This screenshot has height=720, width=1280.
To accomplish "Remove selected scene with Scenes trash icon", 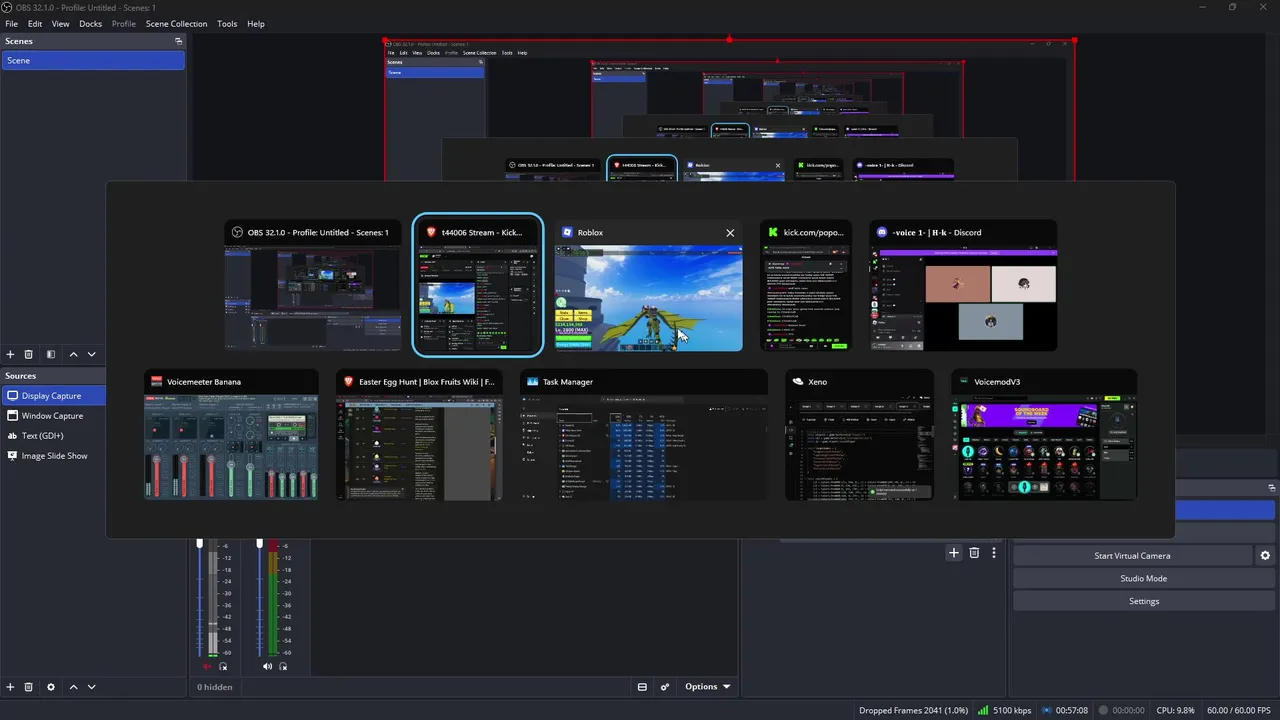I will point(28,354).
